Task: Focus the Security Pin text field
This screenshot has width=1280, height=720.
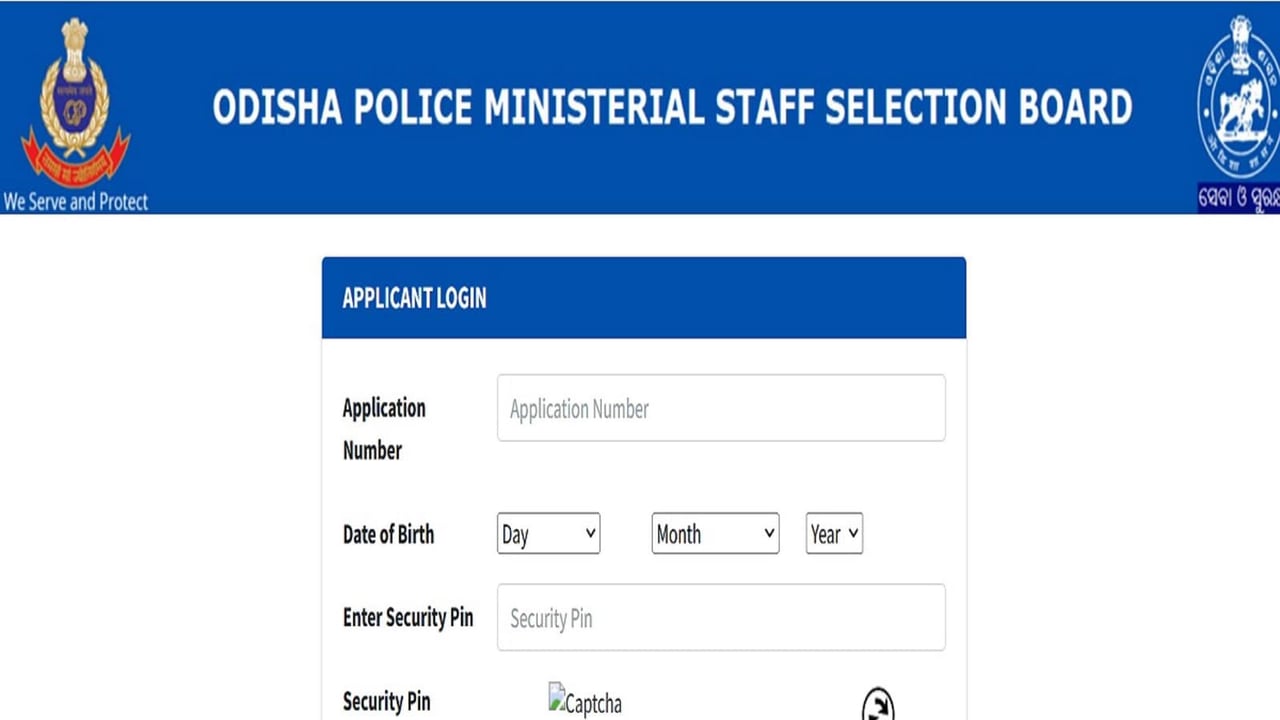Action: pos(721,617)
